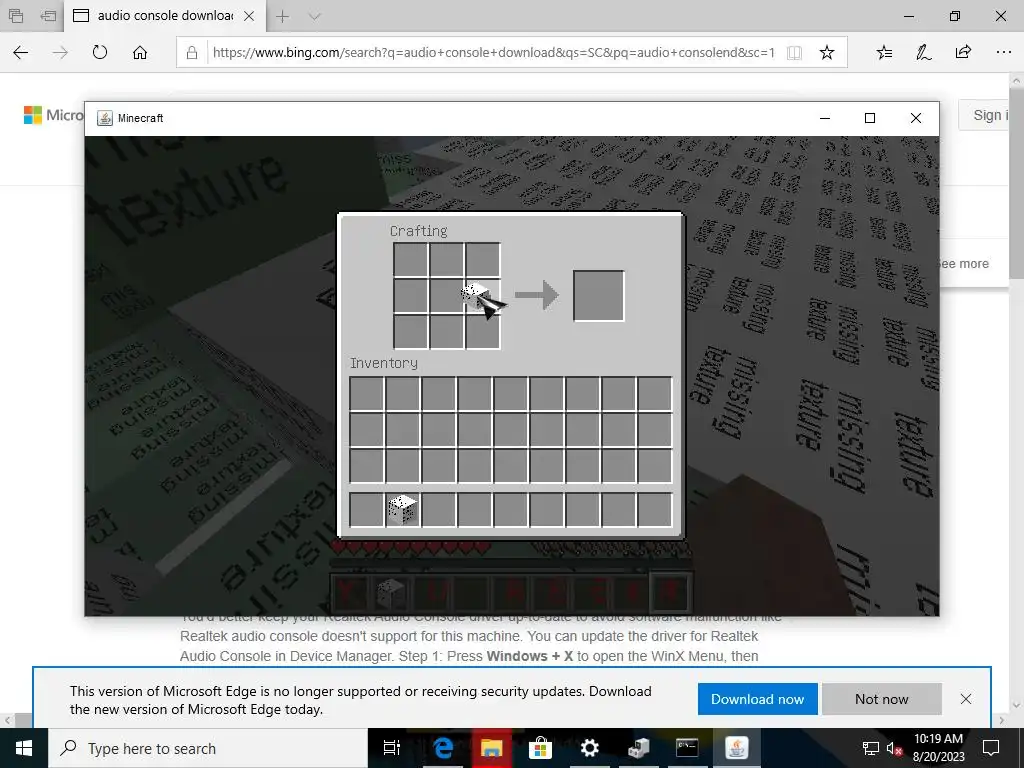Maximize the Minecraft window
1024x768 pixels.
(870, 118)
